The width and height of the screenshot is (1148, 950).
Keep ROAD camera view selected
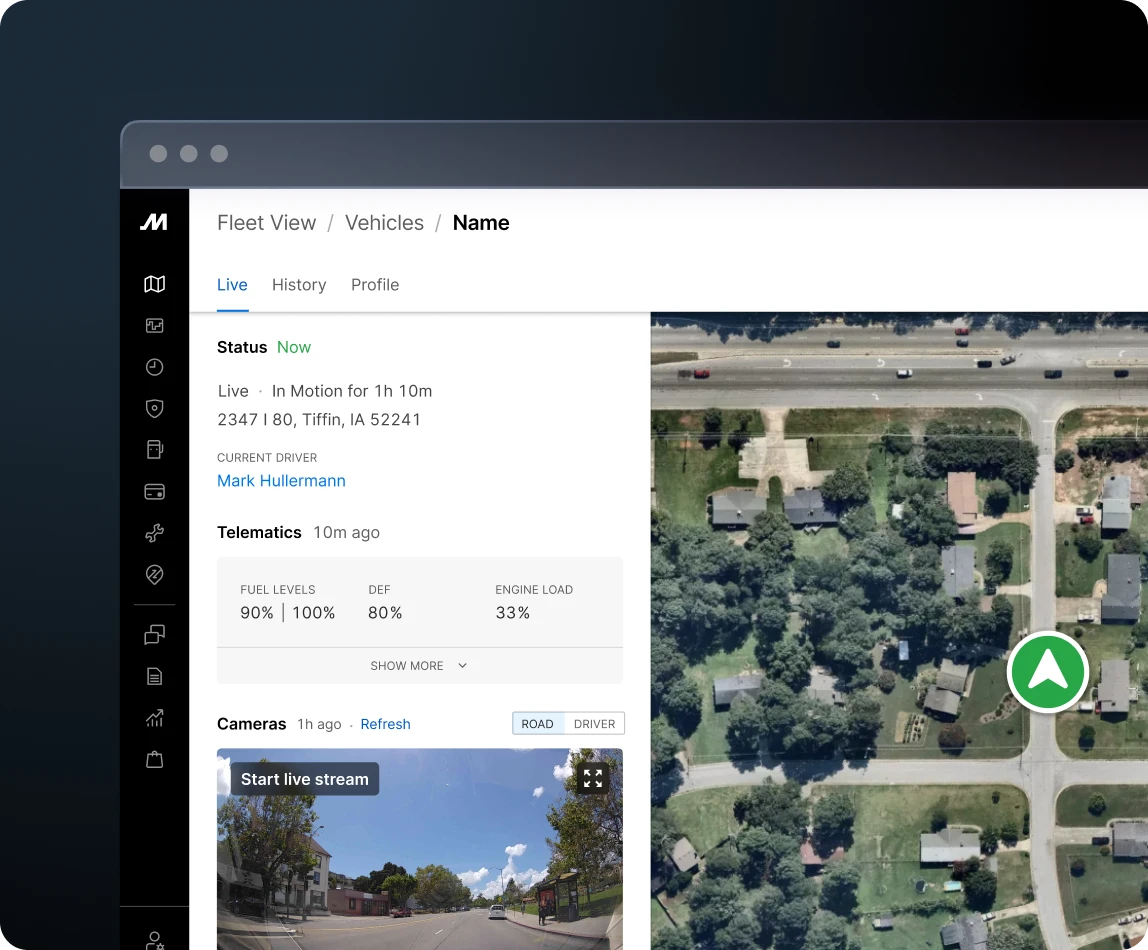[x=538, y=723]
